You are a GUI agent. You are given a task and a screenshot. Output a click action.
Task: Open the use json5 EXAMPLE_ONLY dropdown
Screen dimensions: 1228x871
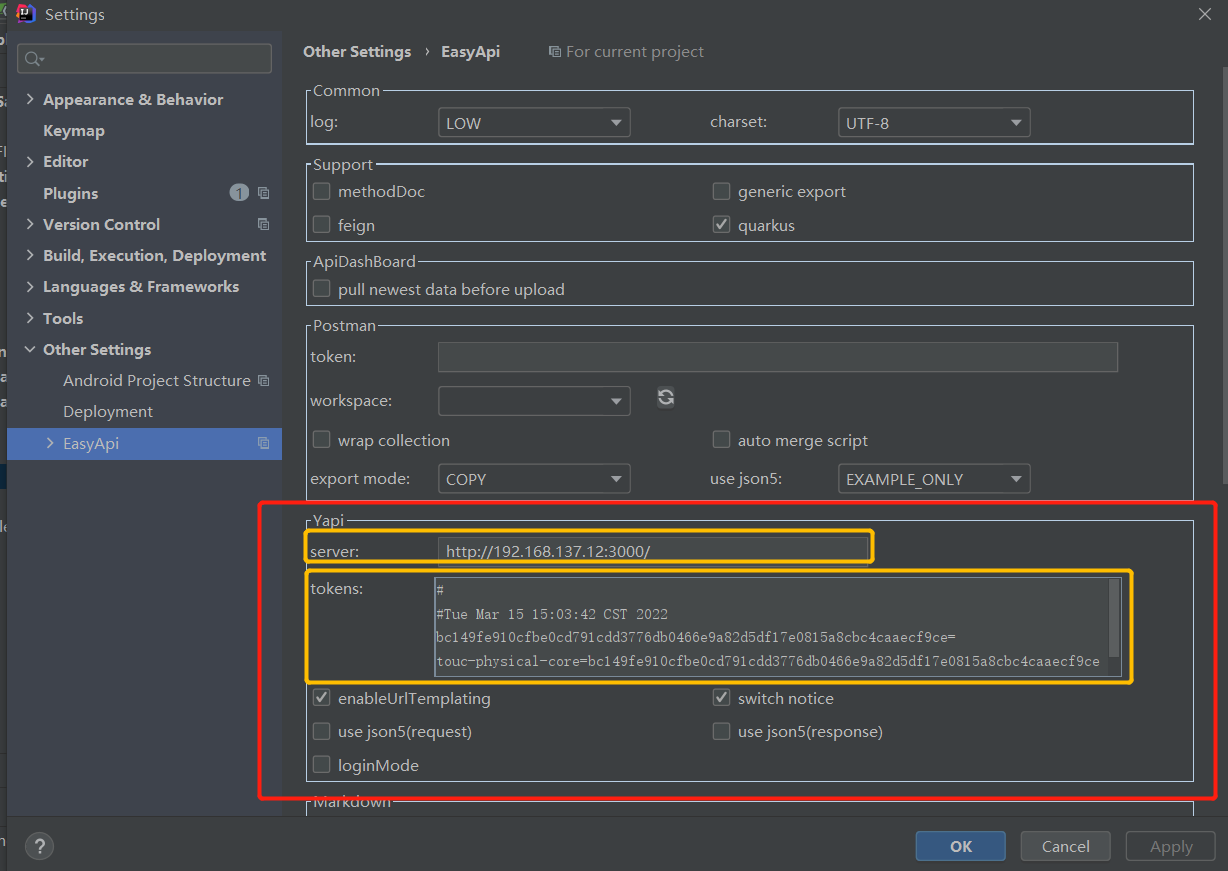point(934,479)
